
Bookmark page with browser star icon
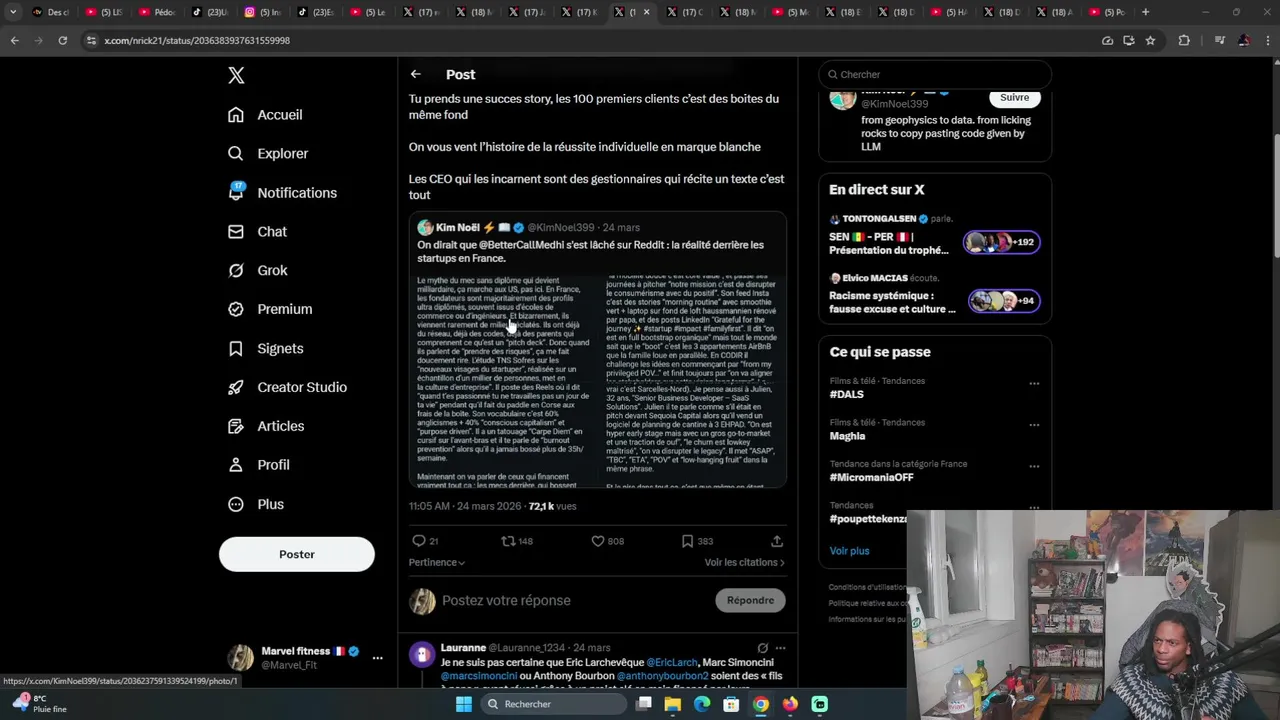point(1150,40)
